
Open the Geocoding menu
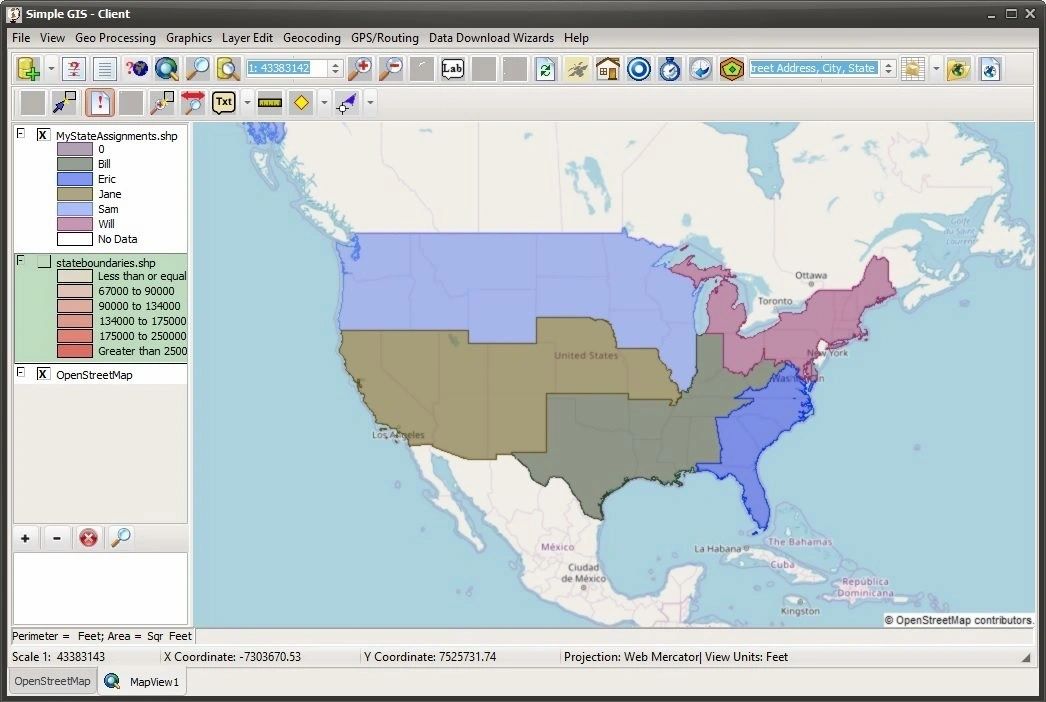311,38
